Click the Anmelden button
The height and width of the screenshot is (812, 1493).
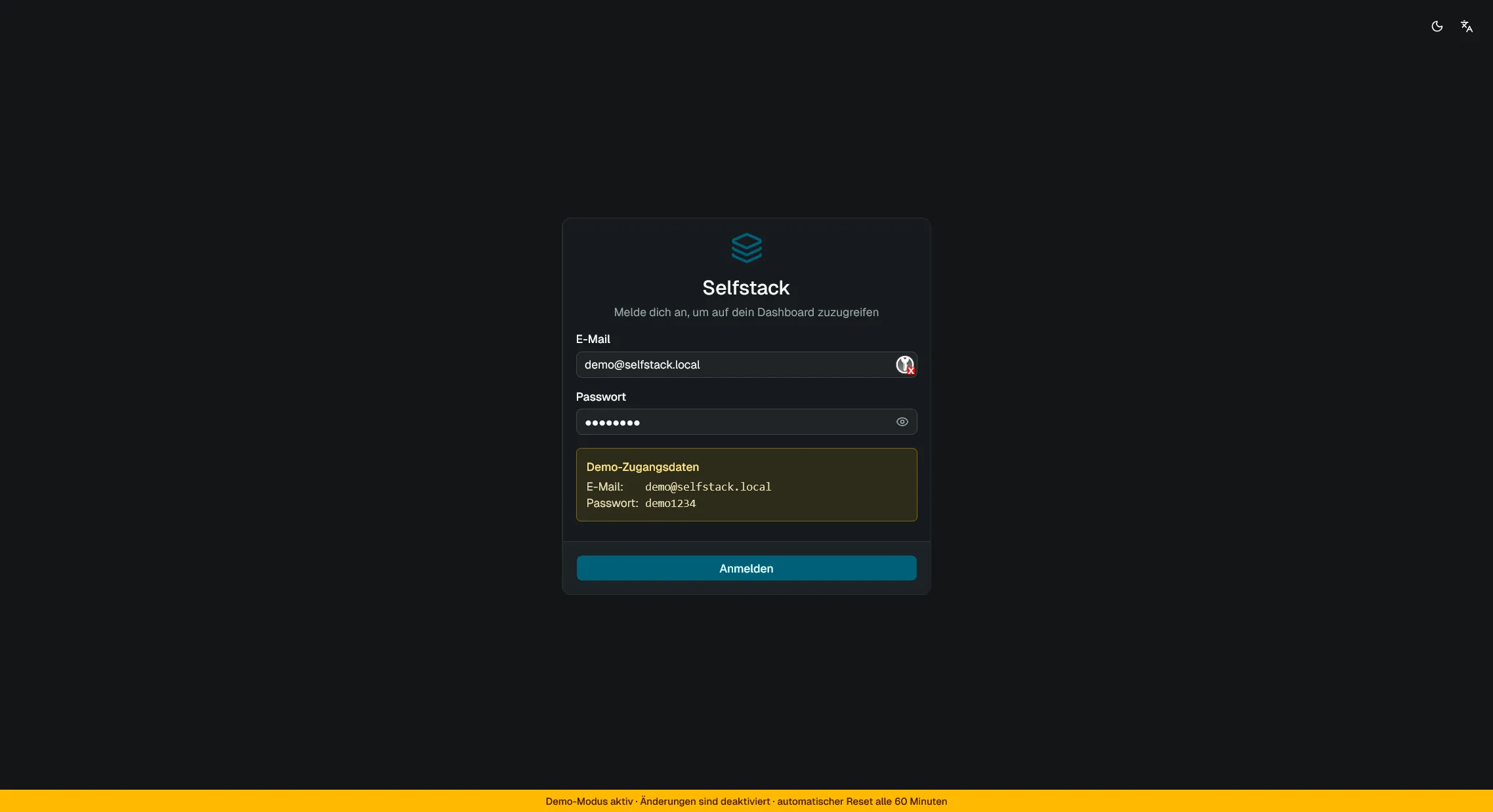coord(746,568)
